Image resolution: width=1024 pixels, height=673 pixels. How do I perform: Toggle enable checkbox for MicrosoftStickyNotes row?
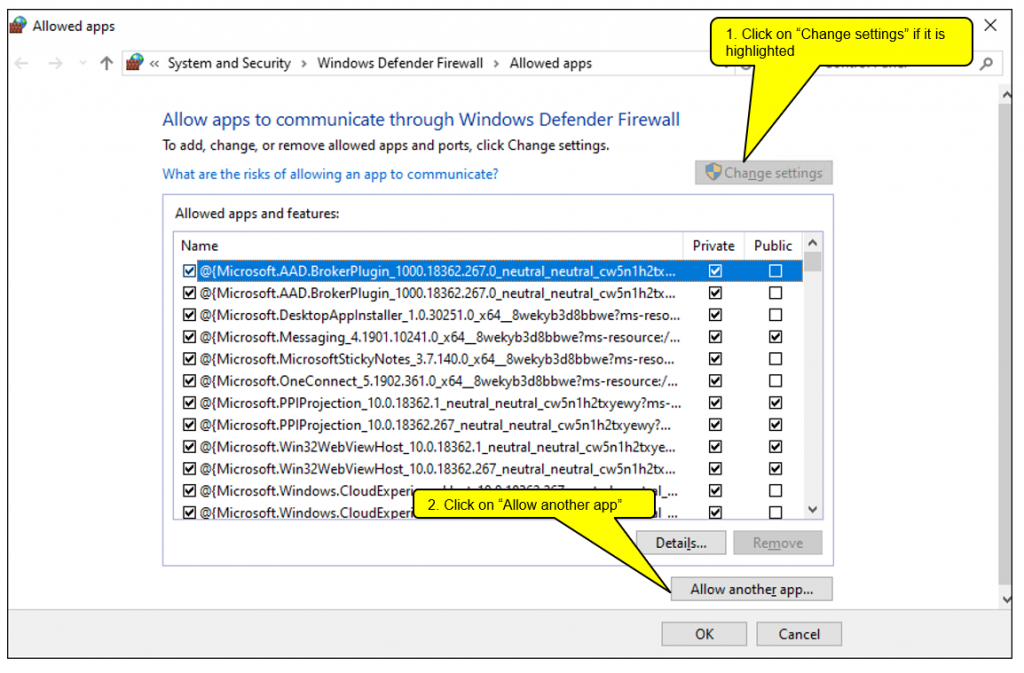pyautogui.click(x=189, y=359)
